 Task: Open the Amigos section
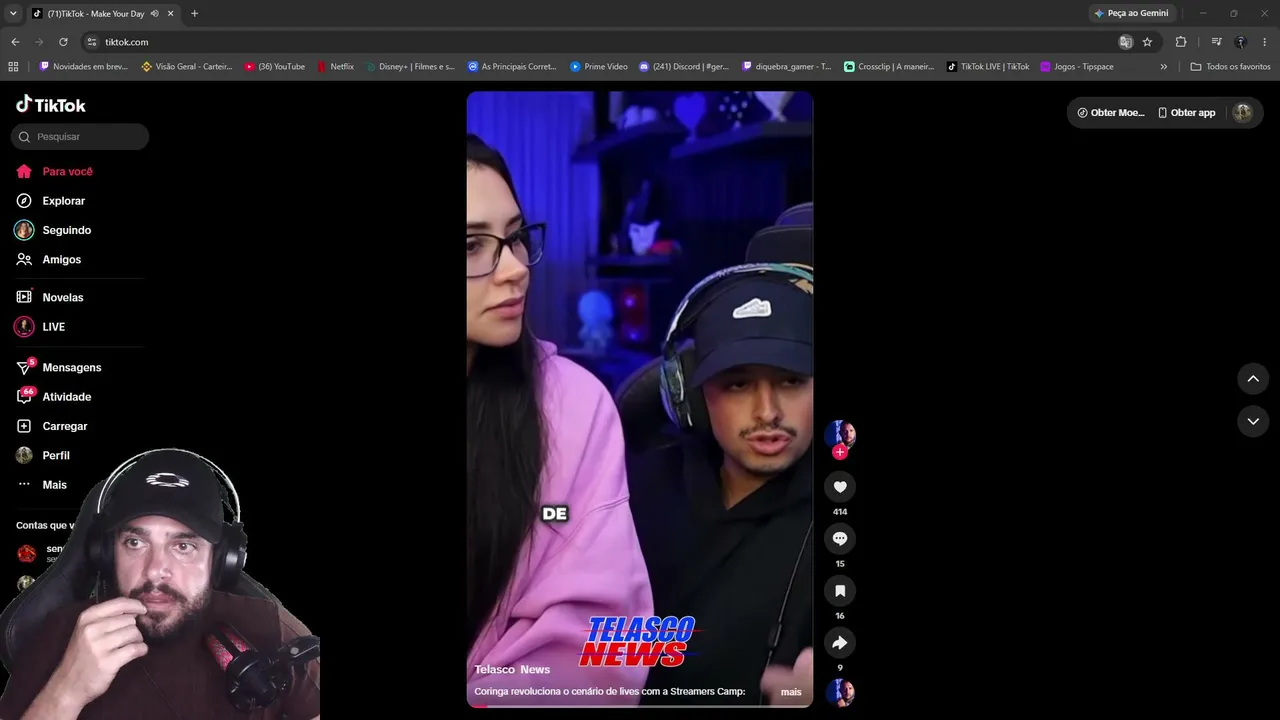tap(49, 260)
